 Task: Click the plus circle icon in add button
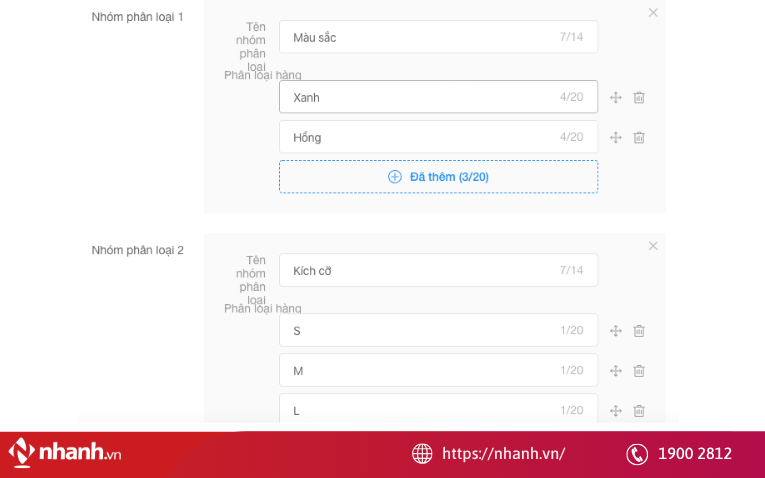coord(395,177)
